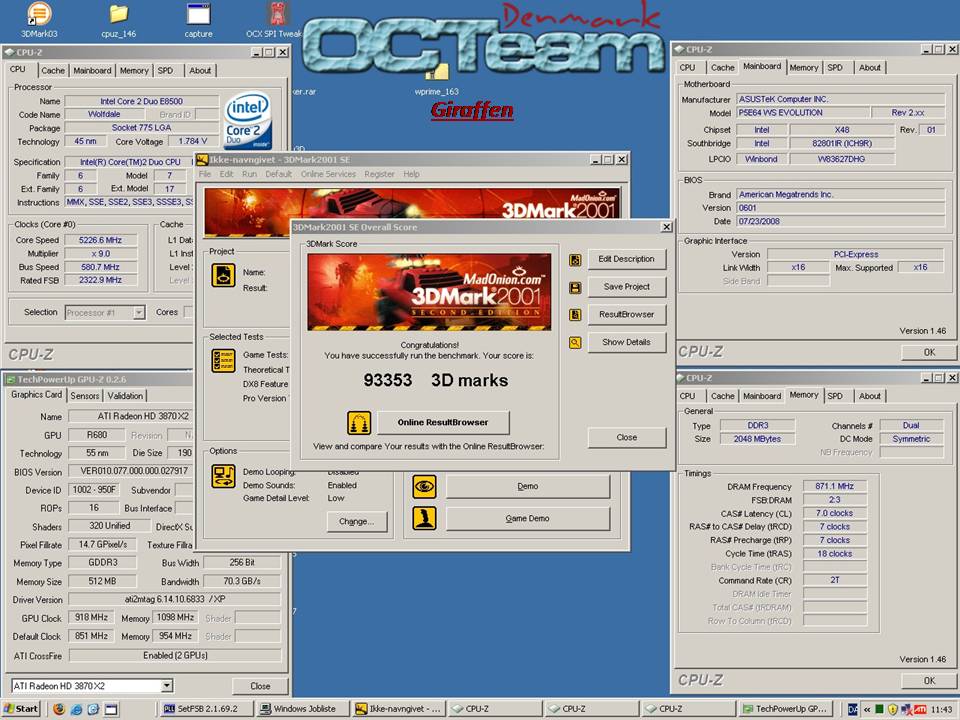This screenshot has width=960, height=720.
Task: Click the Change... options button
Action: (356, 522)
